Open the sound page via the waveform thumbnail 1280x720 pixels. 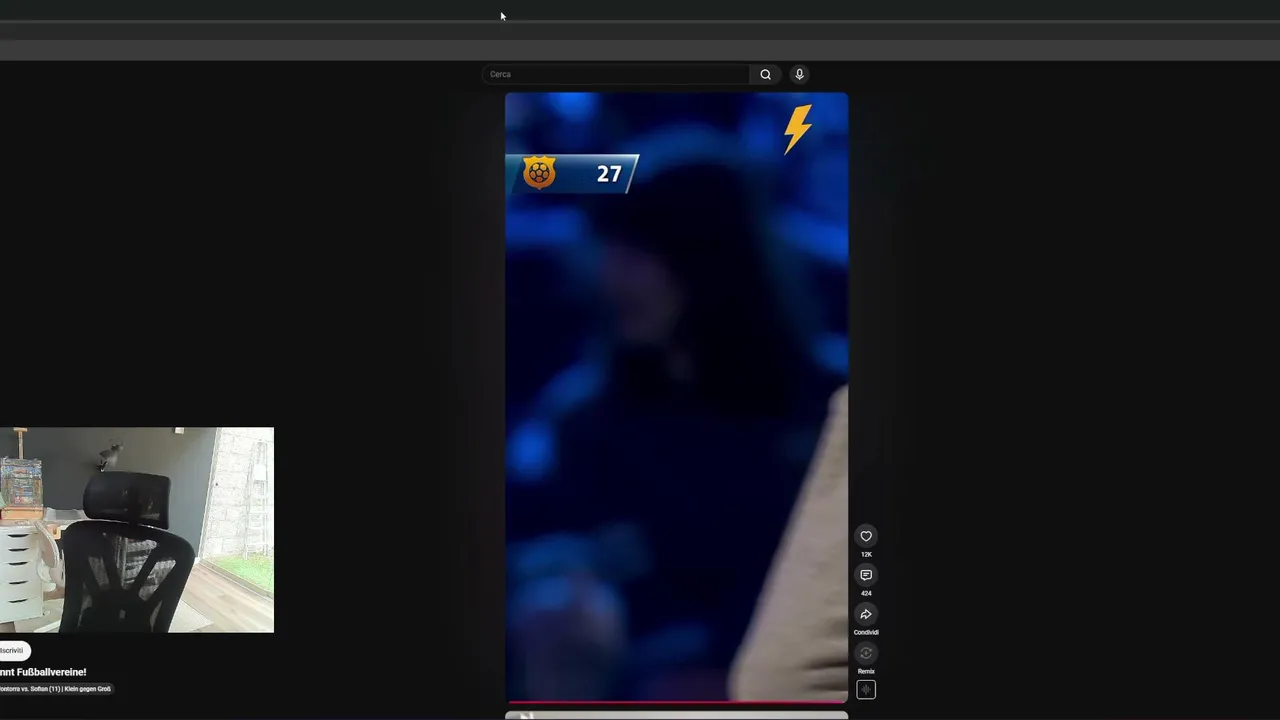[866, 690]
